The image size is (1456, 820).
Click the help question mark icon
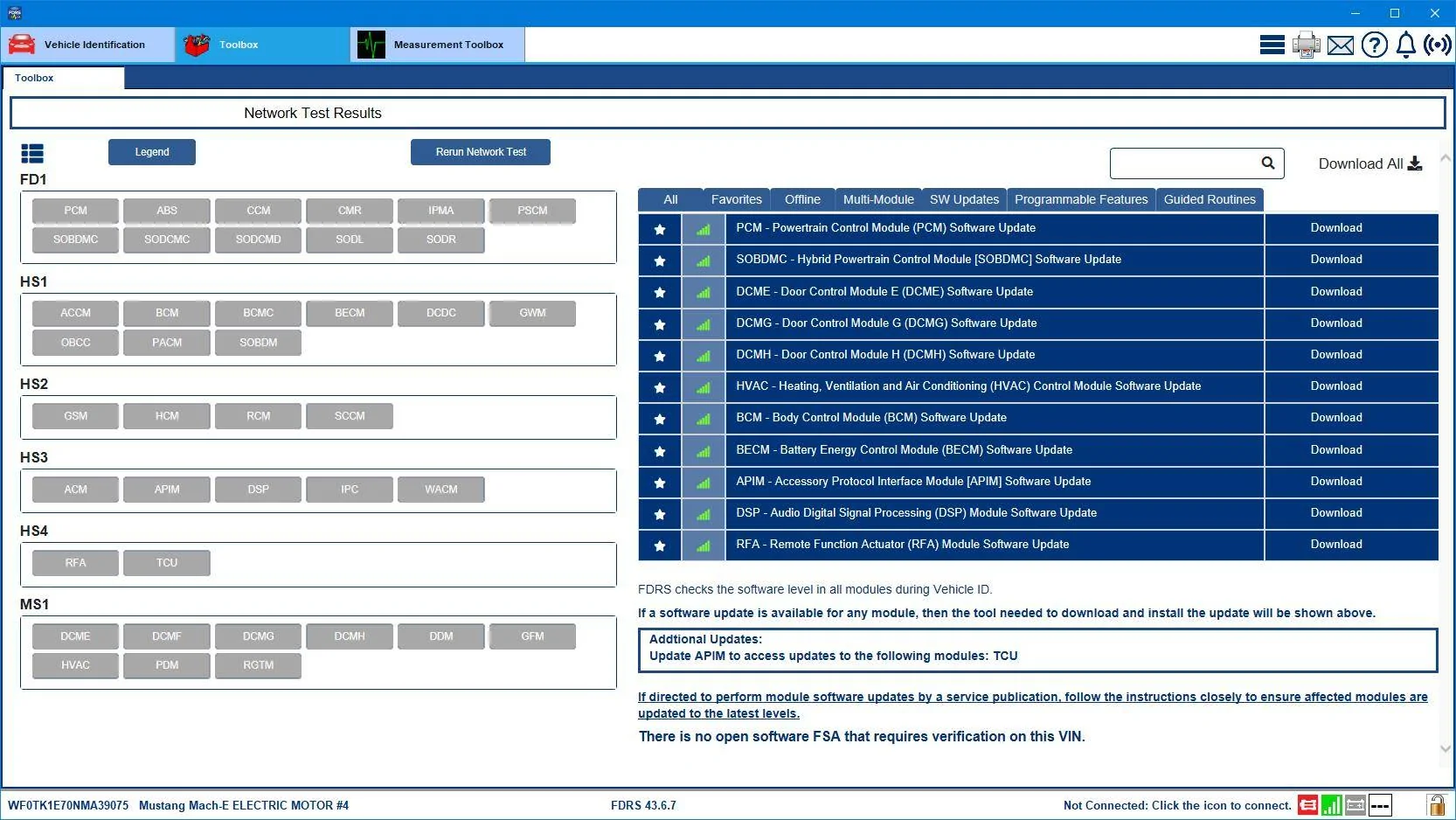(x=1374, y=45)
